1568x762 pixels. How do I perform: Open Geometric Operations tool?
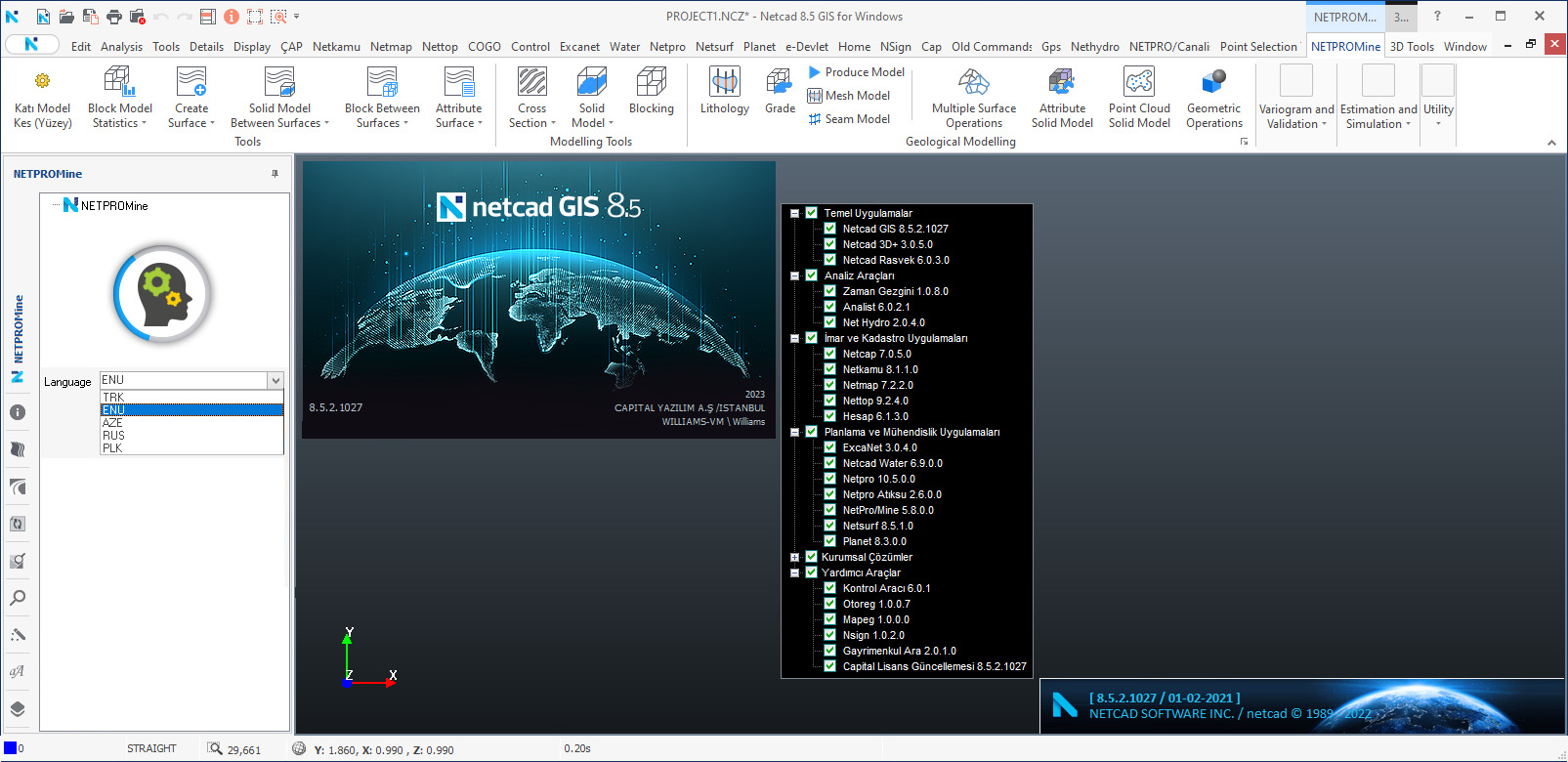[1214, 98]
